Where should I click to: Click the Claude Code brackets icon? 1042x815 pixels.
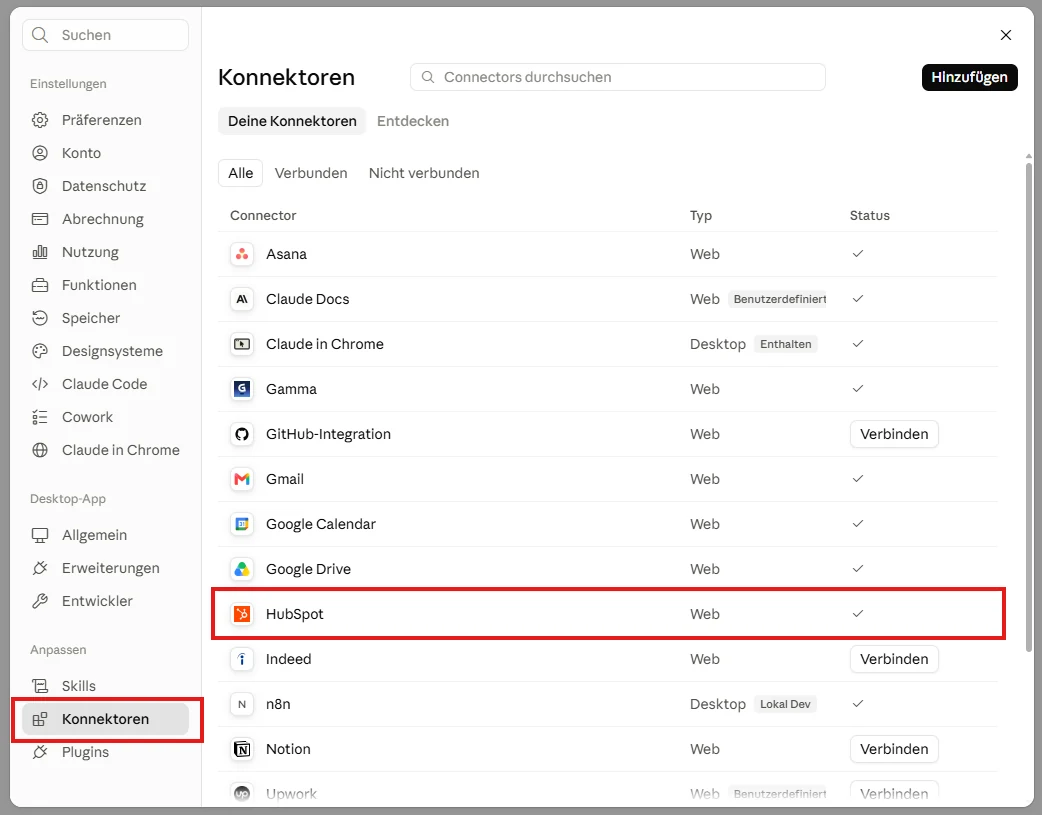tap(40, 384)
